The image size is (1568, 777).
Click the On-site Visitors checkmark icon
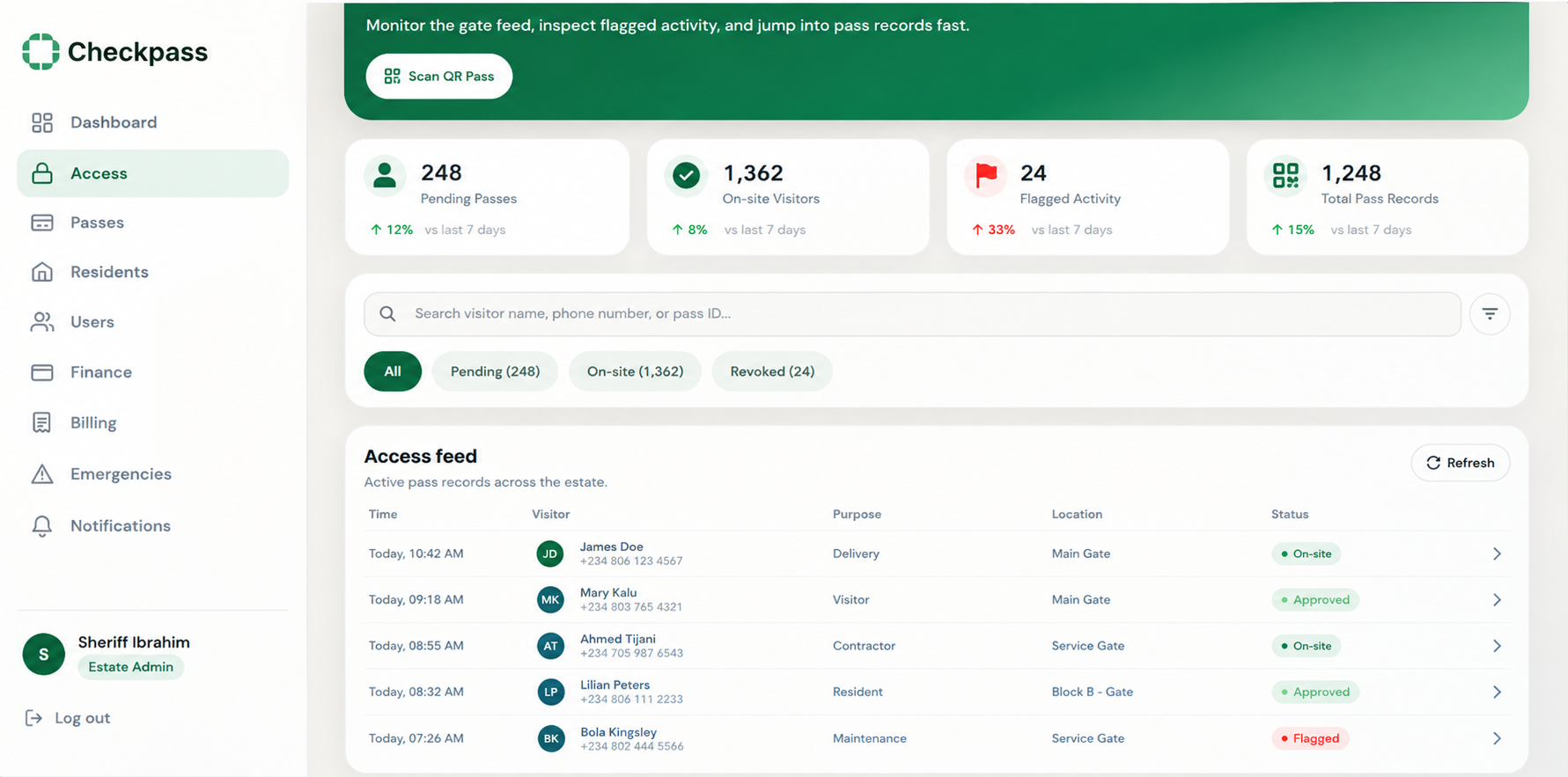tap(686, 175)
